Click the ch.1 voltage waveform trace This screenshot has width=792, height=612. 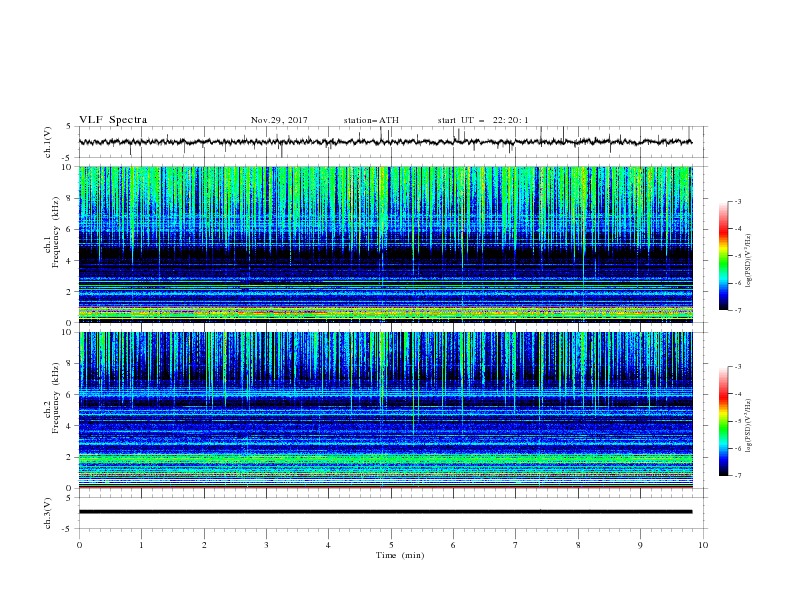pos(385,142)
